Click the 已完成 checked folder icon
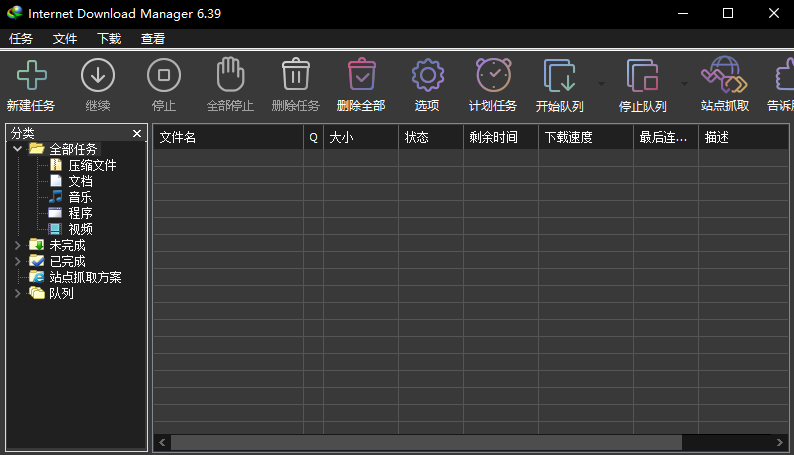The image size is (794, 455). [36, 261]
